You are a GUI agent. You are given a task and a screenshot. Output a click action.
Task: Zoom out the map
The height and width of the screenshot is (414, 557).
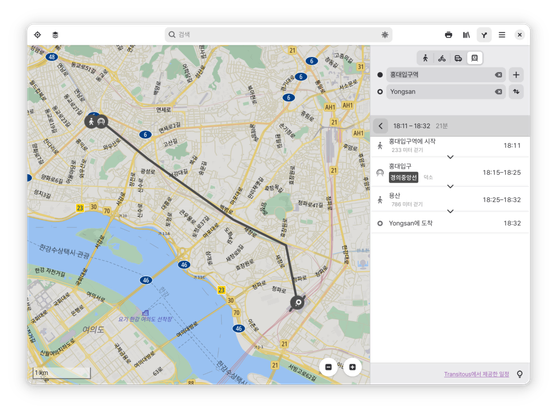pos(329,367)
